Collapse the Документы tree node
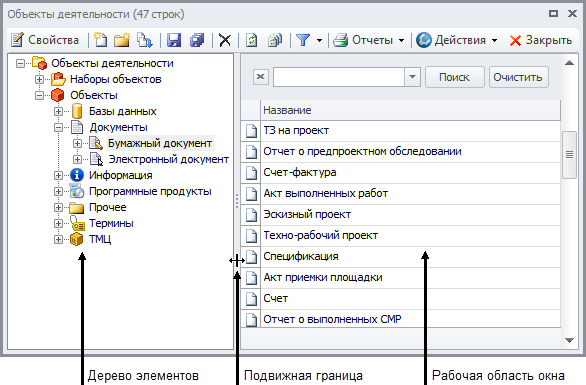Screen dimensions: 586x385 (x=58, y=127)
